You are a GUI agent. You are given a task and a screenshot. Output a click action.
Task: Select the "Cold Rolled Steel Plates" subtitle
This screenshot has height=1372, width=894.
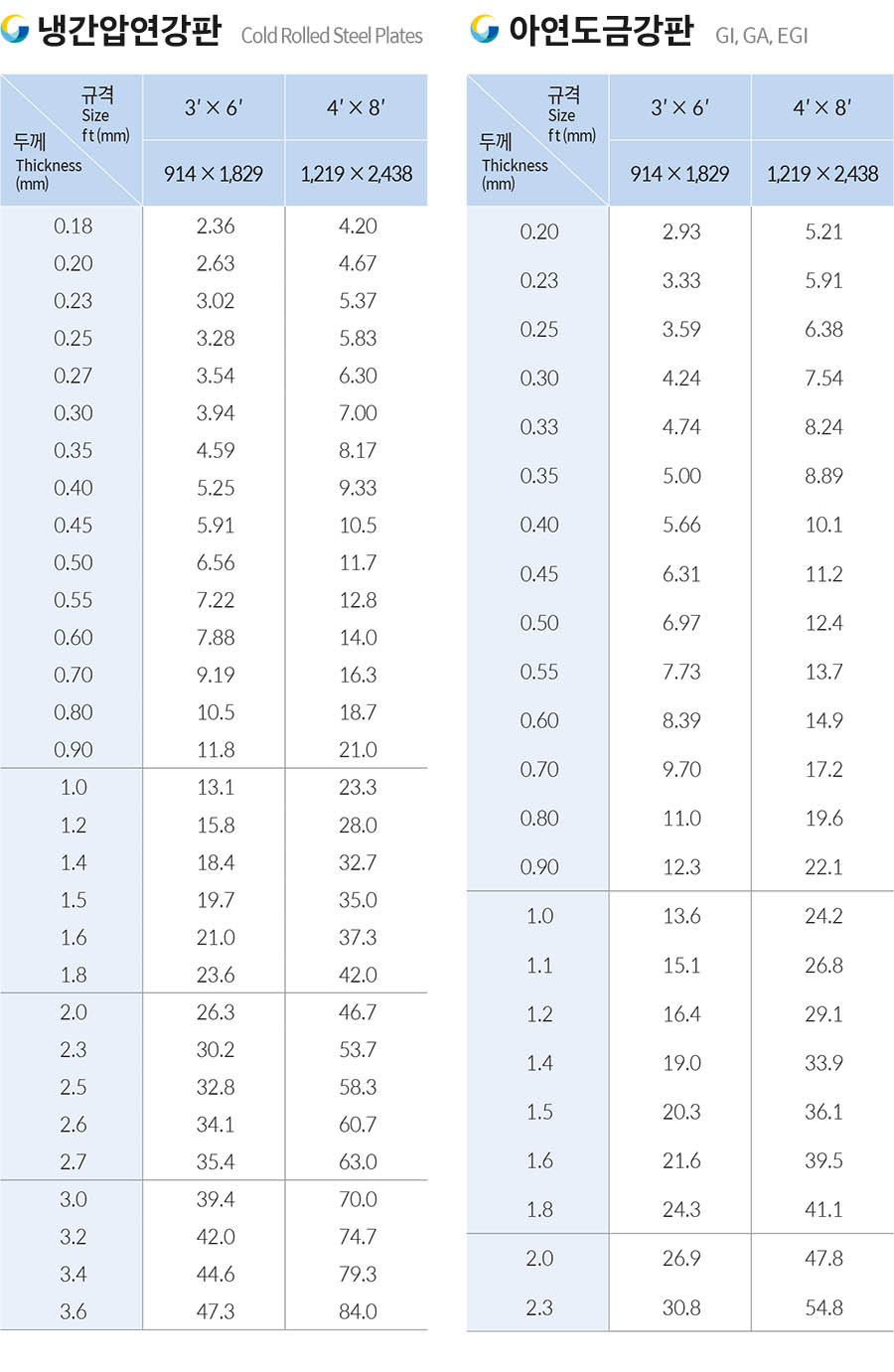[332, 36]
